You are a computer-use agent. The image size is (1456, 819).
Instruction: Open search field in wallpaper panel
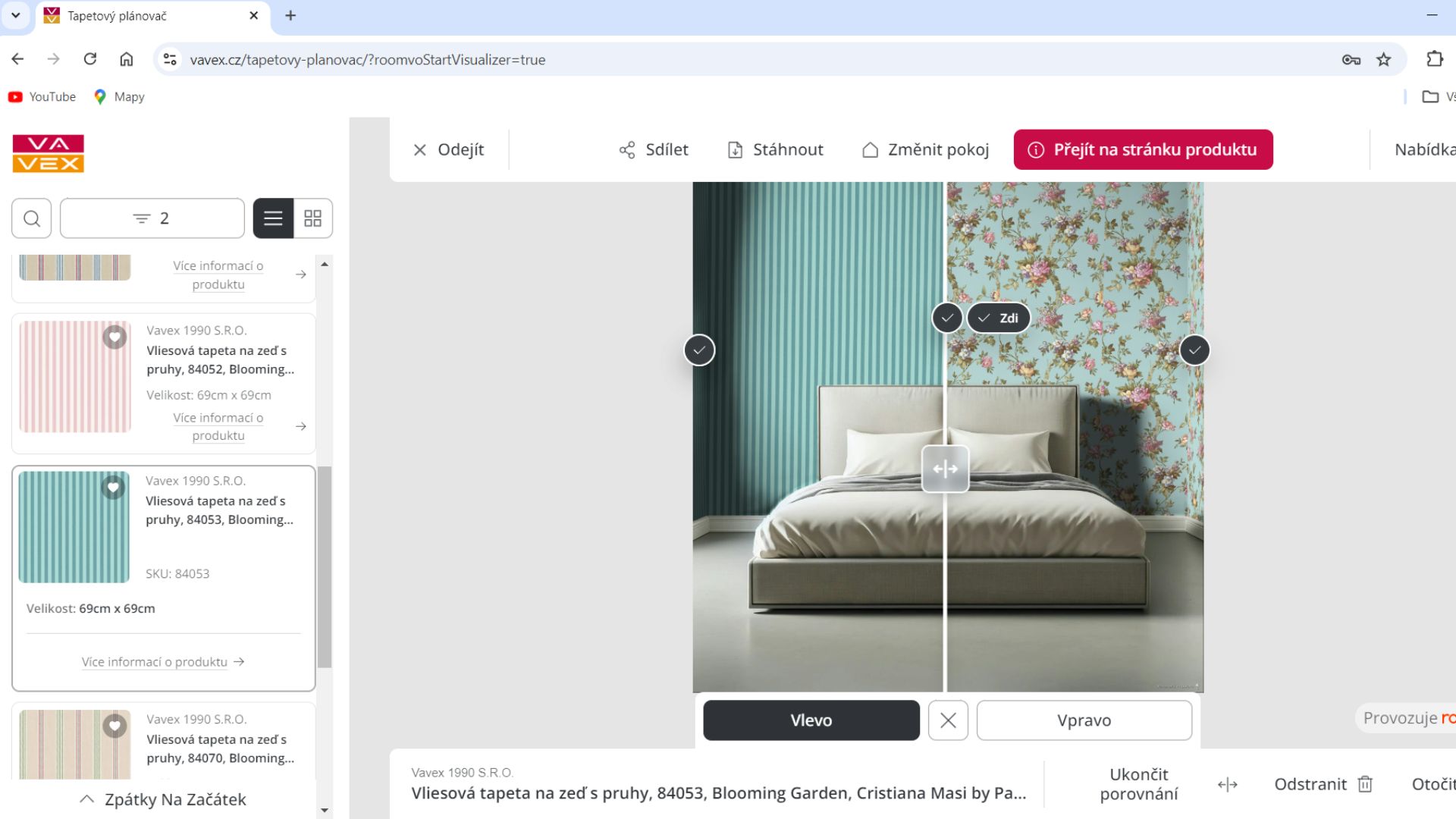32,218
